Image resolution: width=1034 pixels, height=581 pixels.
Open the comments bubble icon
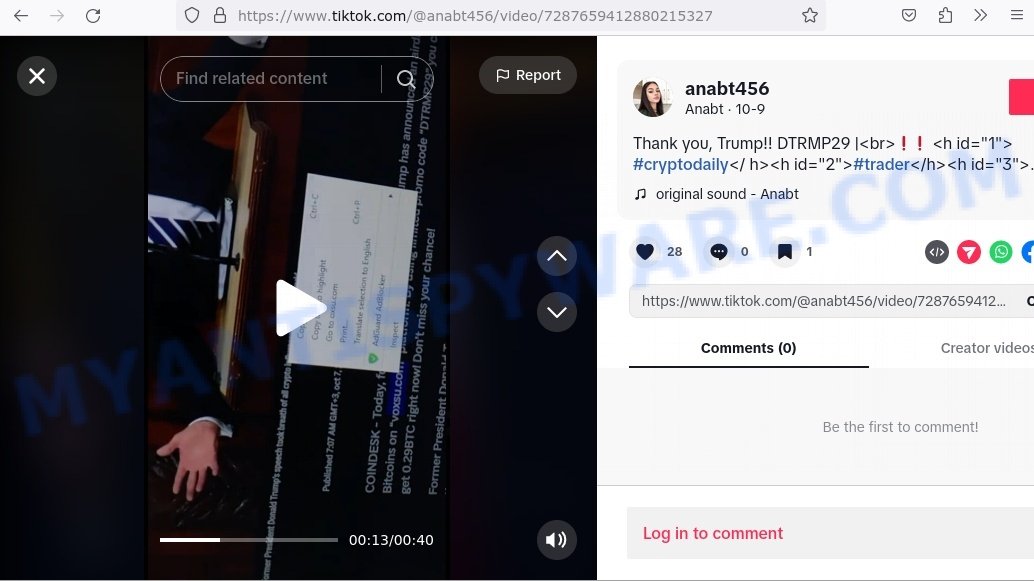tap(719, 251)
